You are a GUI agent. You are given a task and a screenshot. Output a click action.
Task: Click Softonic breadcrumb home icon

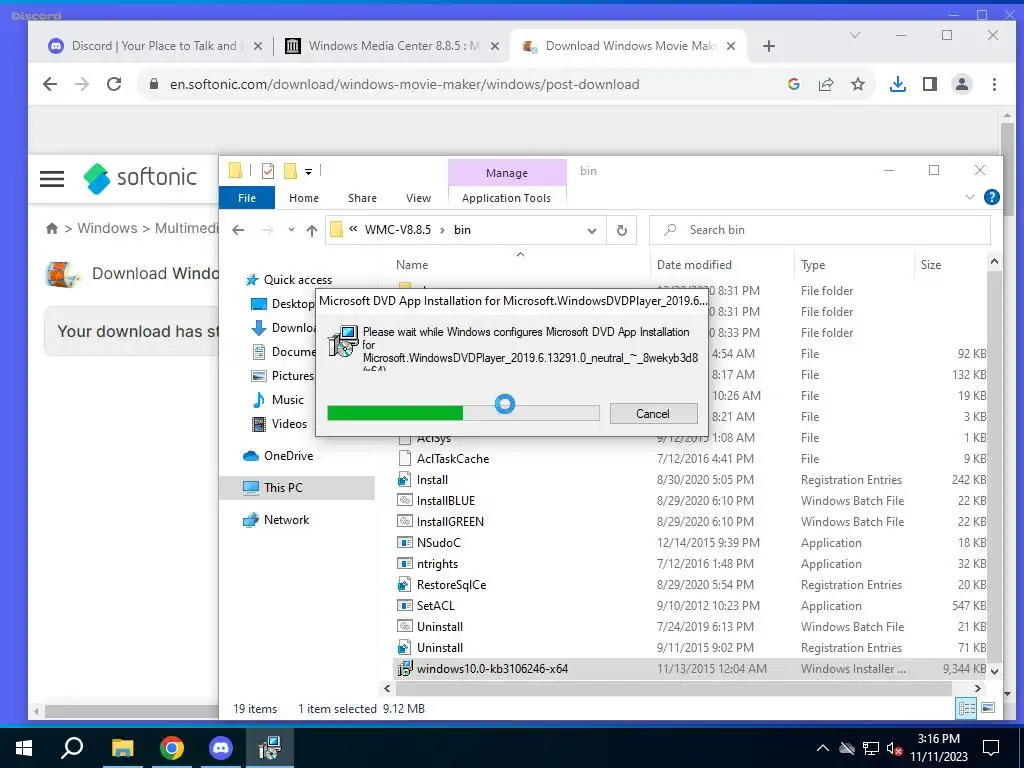click(x=52, y=229)
